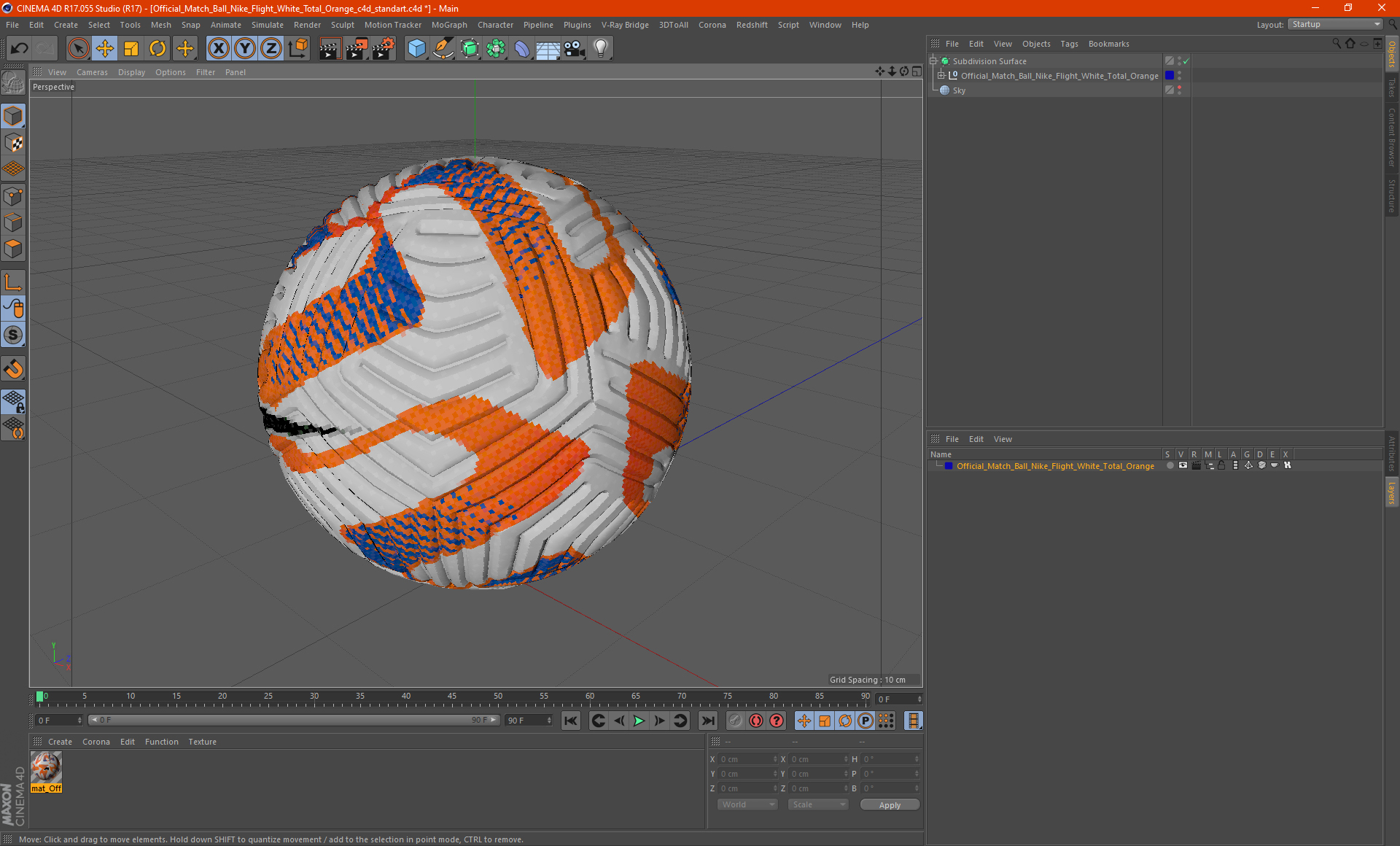Activate the Move tool
Image resolution: width=1400 pixels, height=846 pixels.
(105, 49)
